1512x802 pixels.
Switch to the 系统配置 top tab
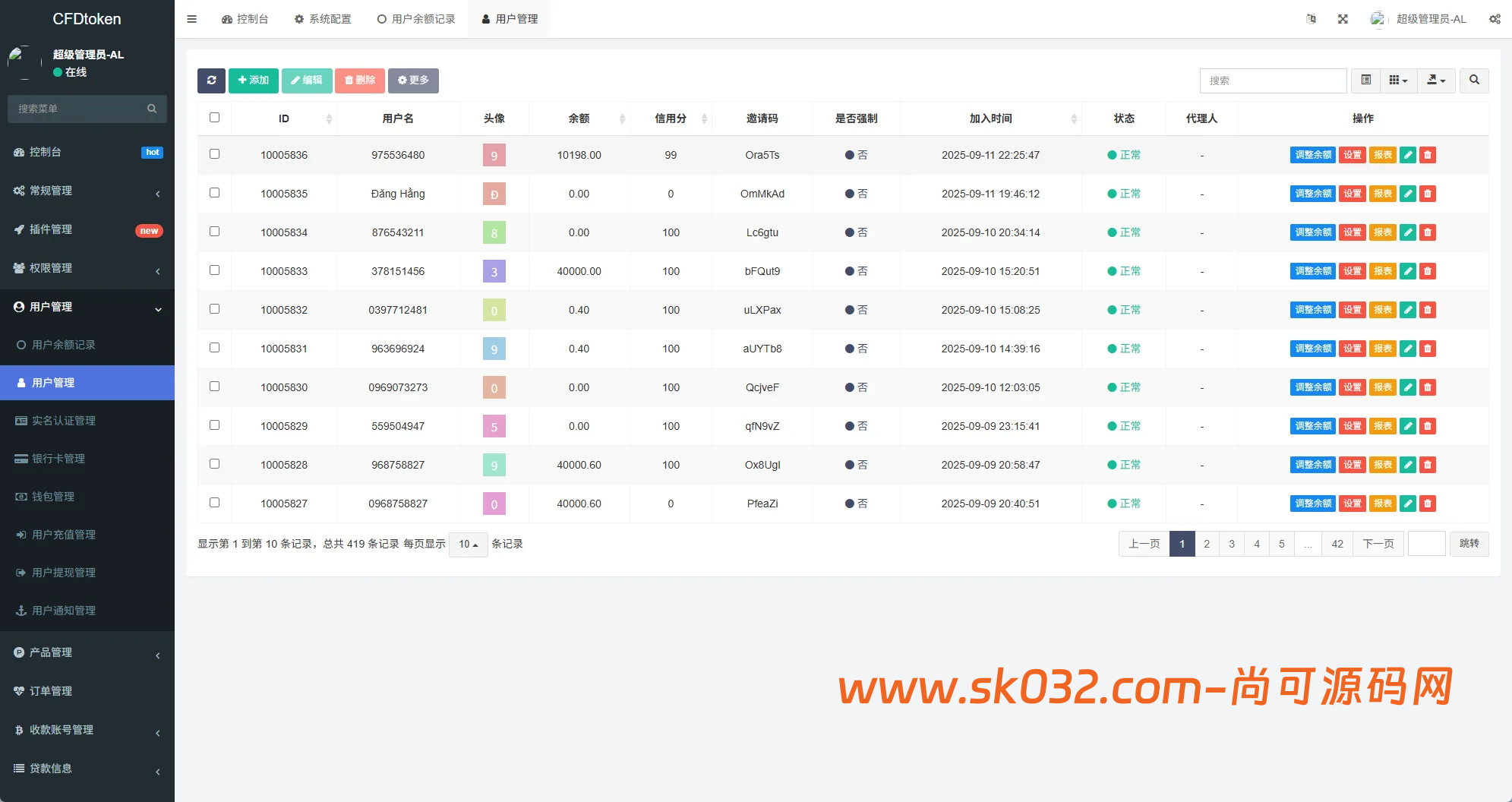pos(323,19)
